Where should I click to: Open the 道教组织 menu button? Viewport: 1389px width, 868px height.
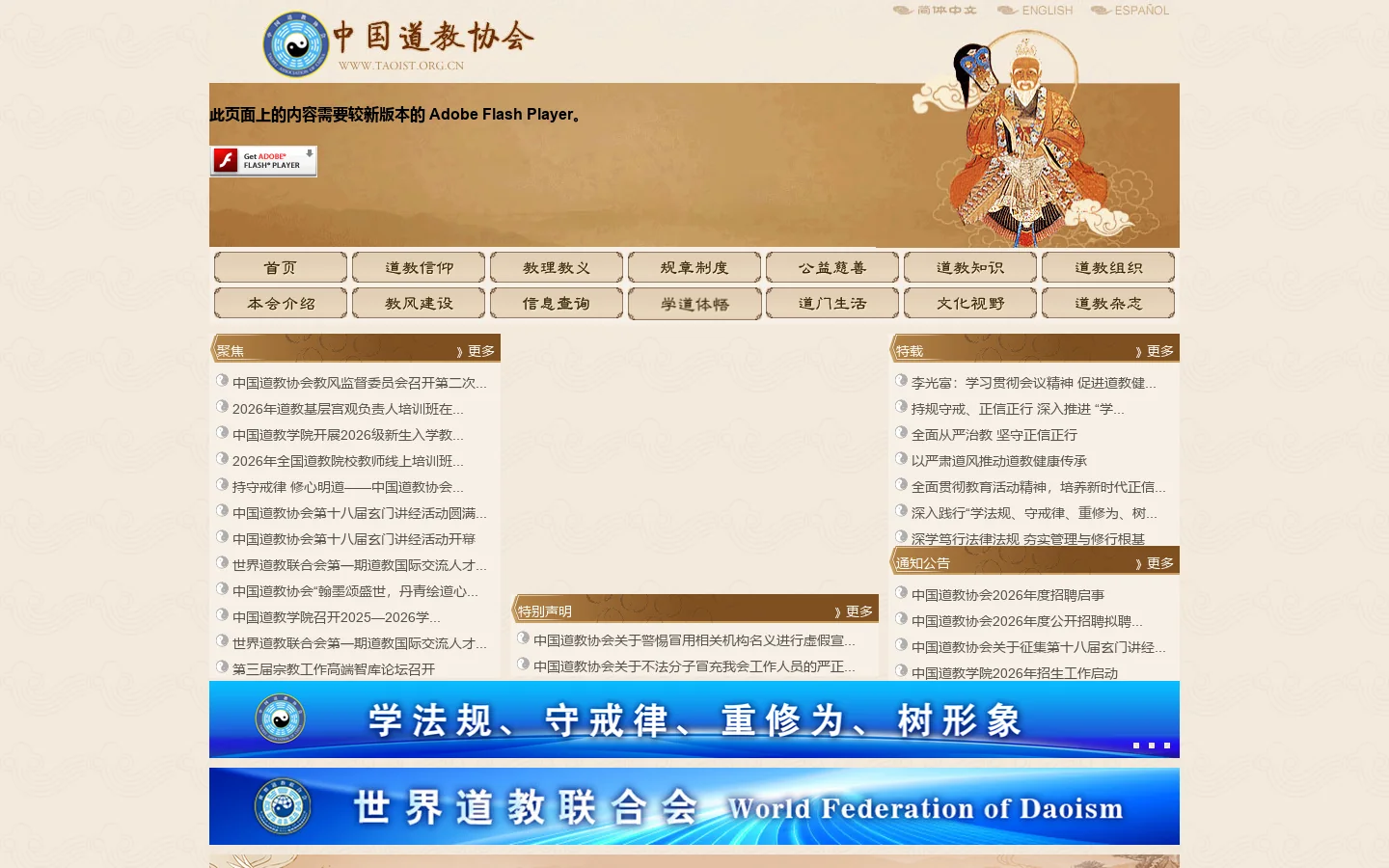pyautogui.click(x=1108, y=267)
